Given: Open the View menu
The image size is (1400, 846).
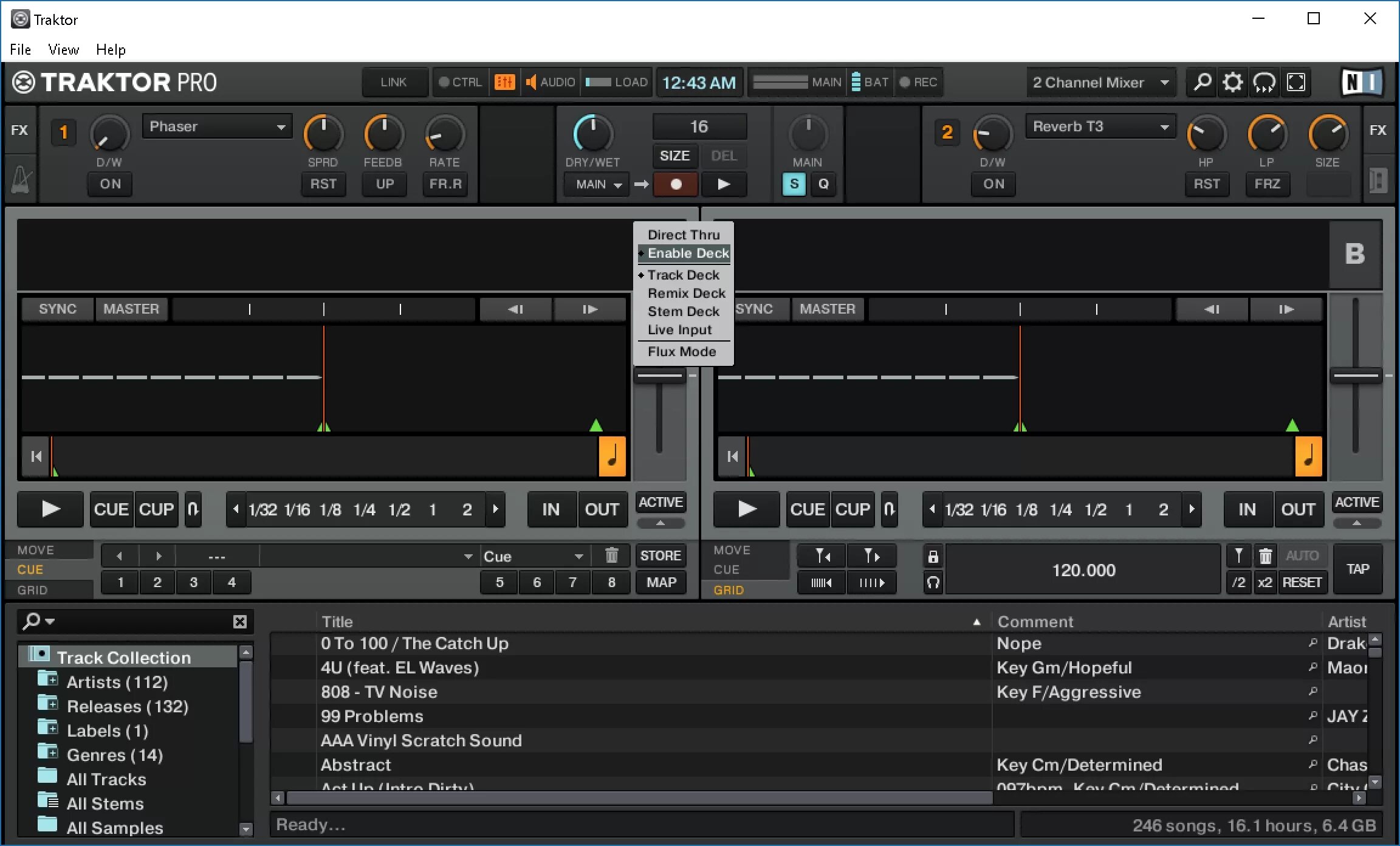Looking at the screenshot, I should click(x=63, y=49).
